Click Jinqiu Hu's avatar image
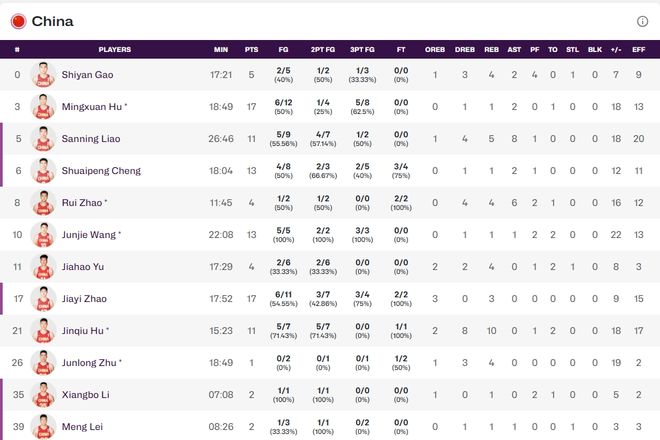 point(43,331)
